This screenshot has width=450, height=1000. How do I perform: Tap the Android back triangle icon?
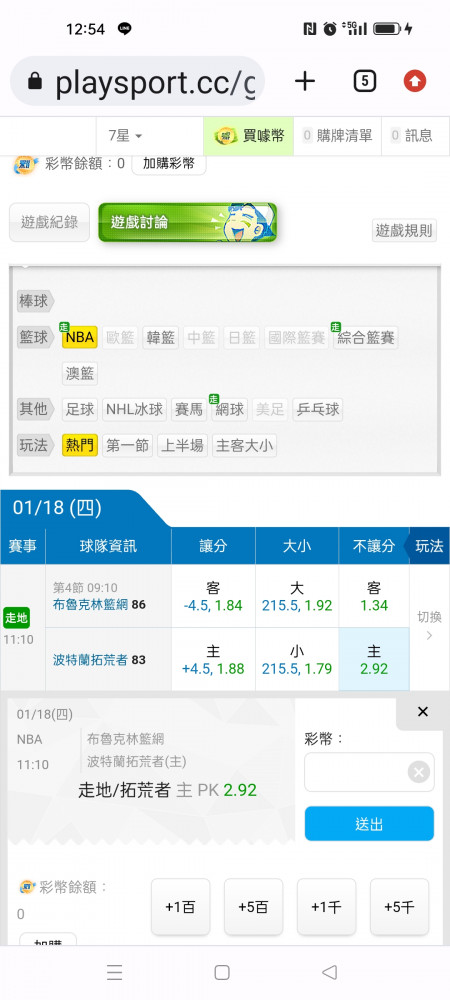(329, 972)
